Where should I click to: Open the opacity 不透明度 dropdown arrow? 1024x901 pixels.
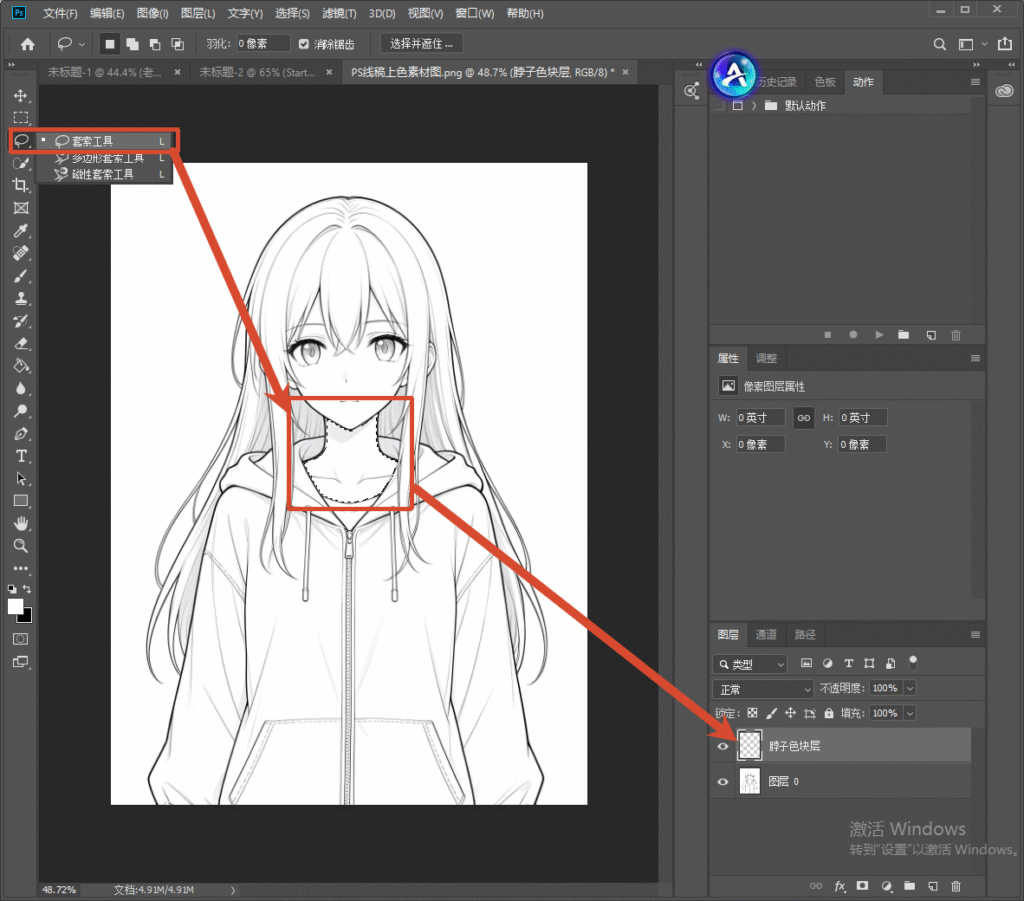(x=910, y=688)
